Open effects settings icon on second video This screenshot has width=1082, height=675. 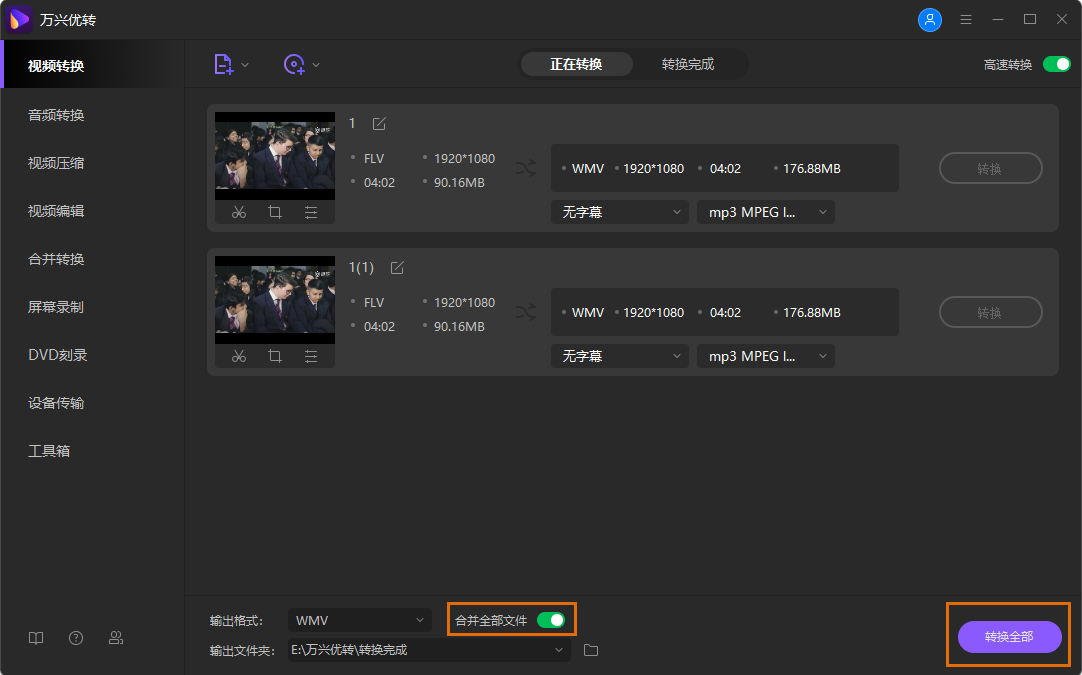(311, 356)
